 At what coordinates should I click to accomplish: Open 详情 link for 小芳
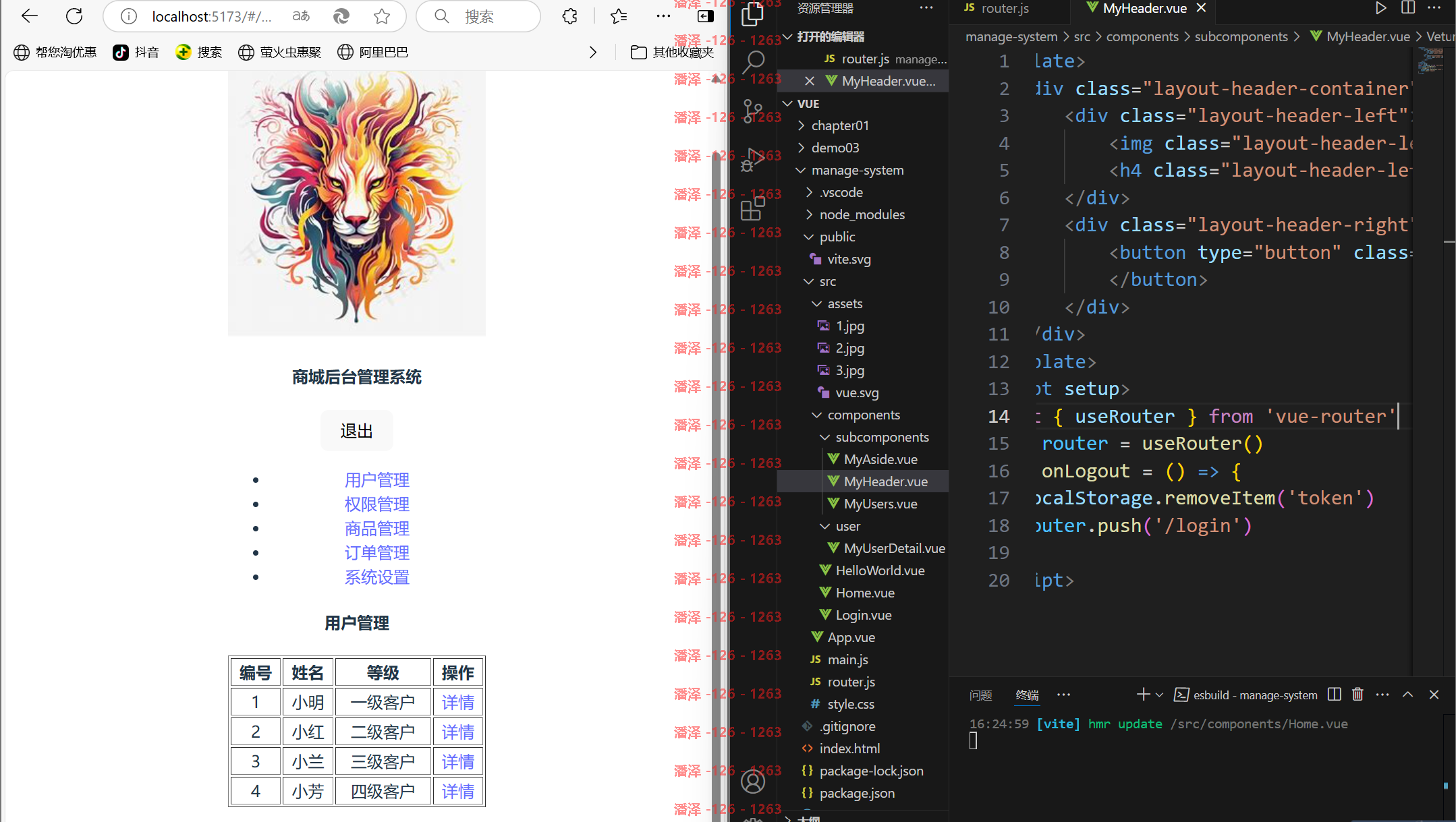(x=457, y=792)
